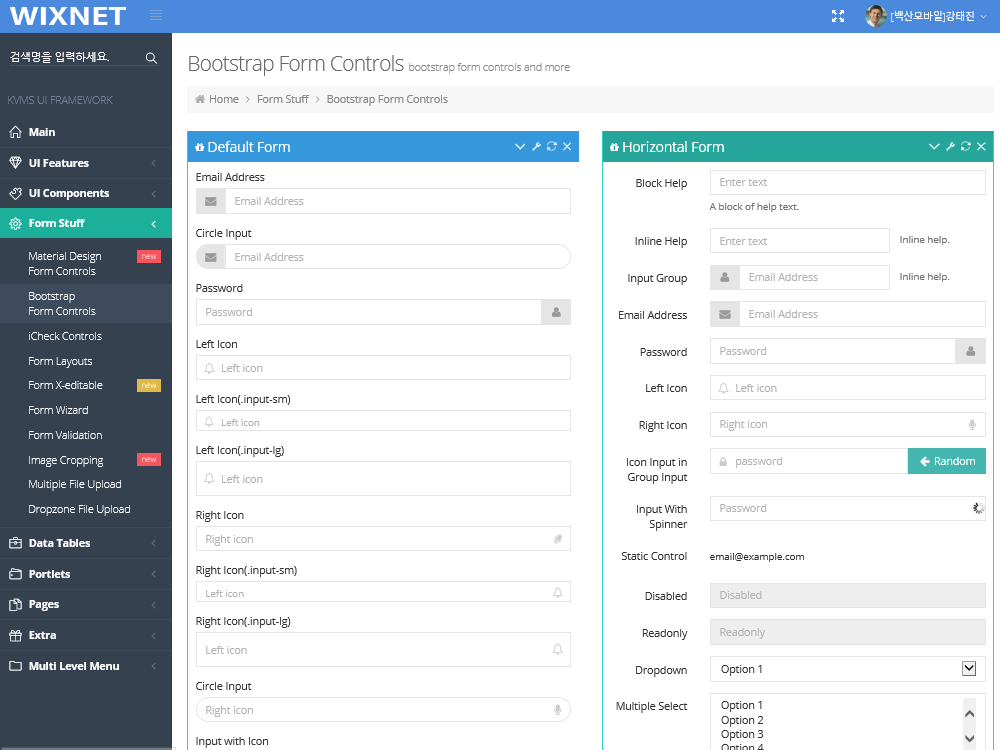Click the email@example.com static text

tap(757, 557)
